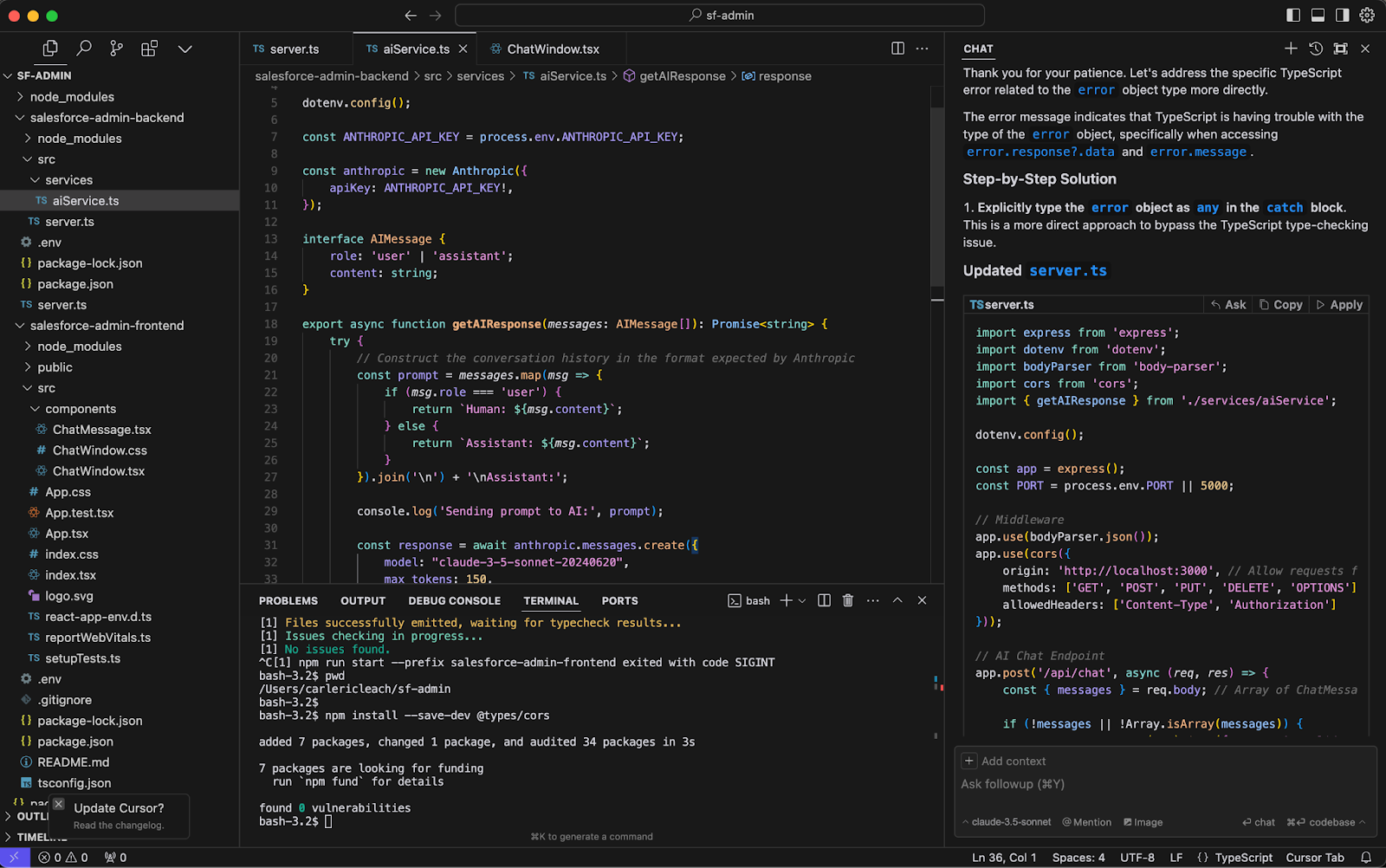Close the aiService.ts editor tab
This screenshot has width=1386, height=868.
[x=463, y=49]
